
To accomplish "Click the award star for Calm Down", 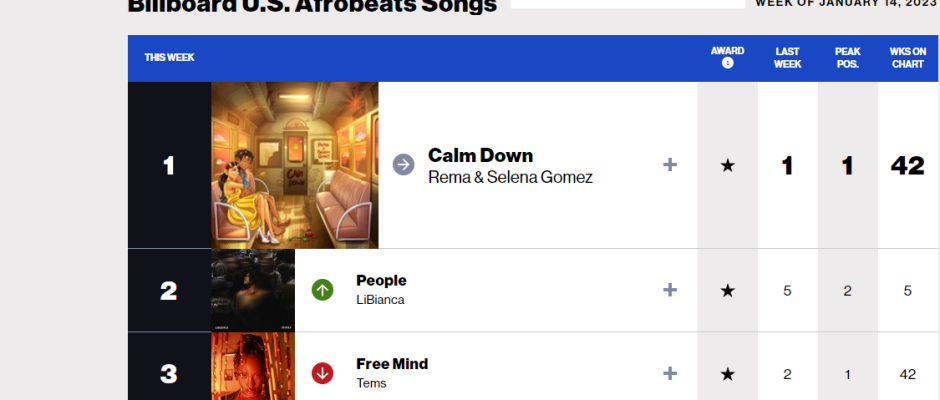I will tap(727, 166).
